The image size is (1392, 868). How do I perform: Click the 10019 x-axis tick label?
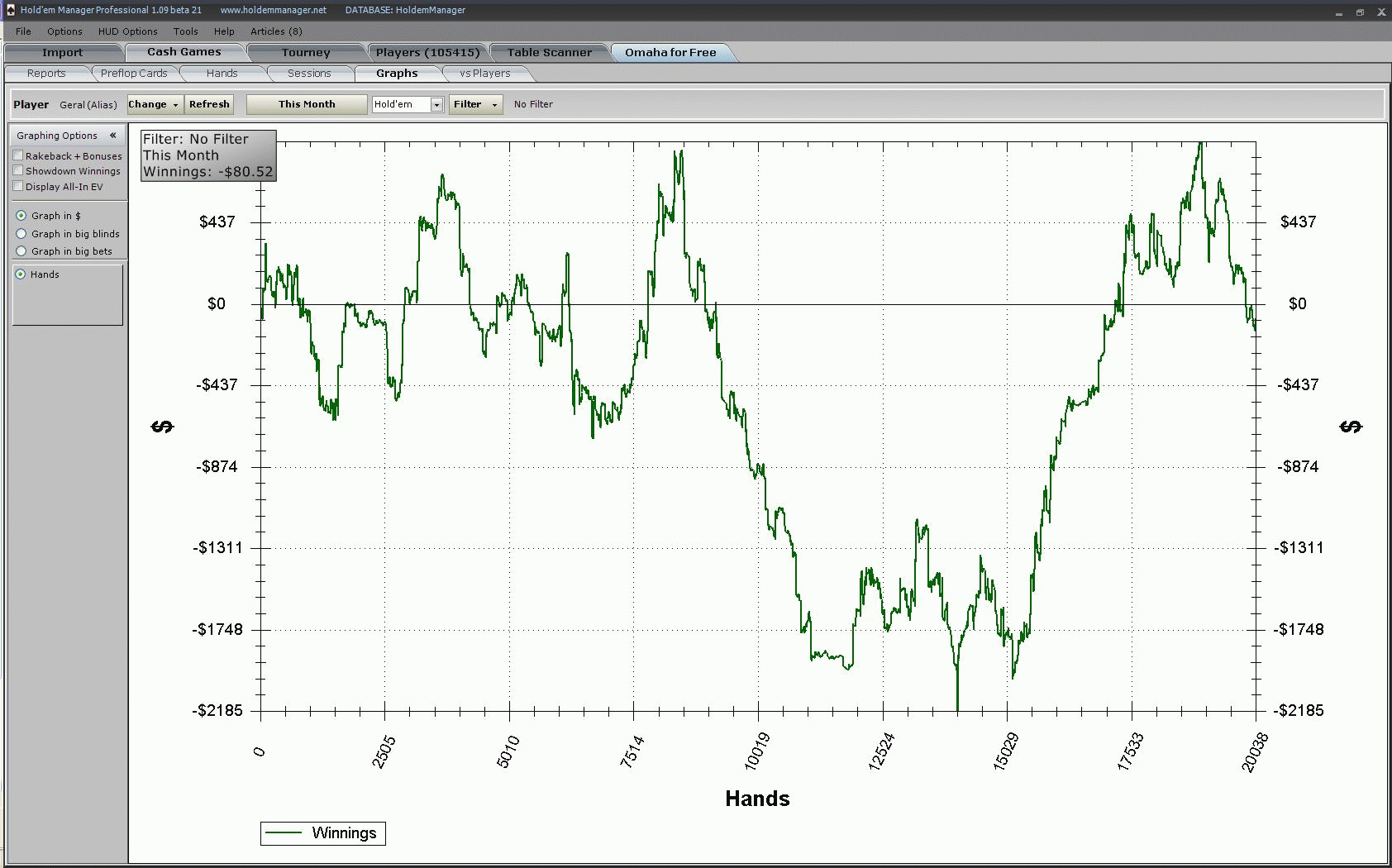pyautogui.click(x=757, y=751)
